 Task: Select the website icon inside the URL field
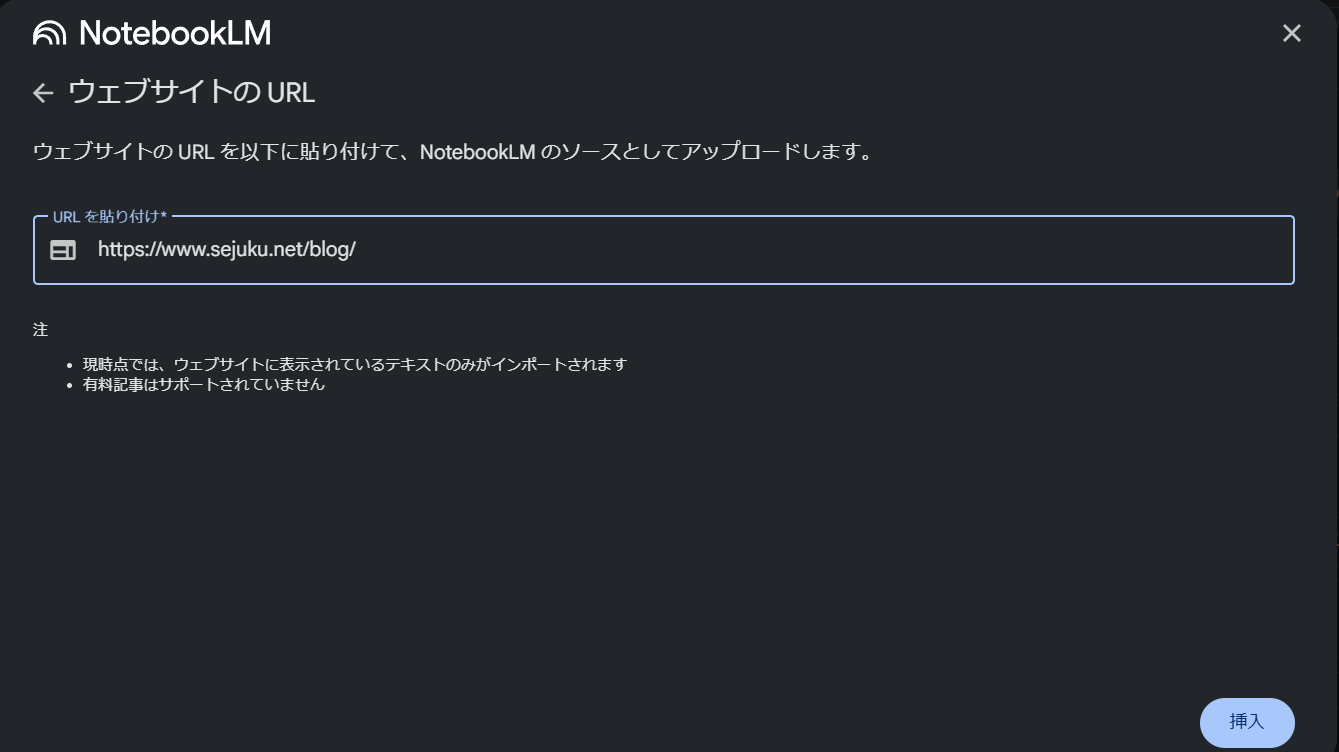[x=62, y=249]
